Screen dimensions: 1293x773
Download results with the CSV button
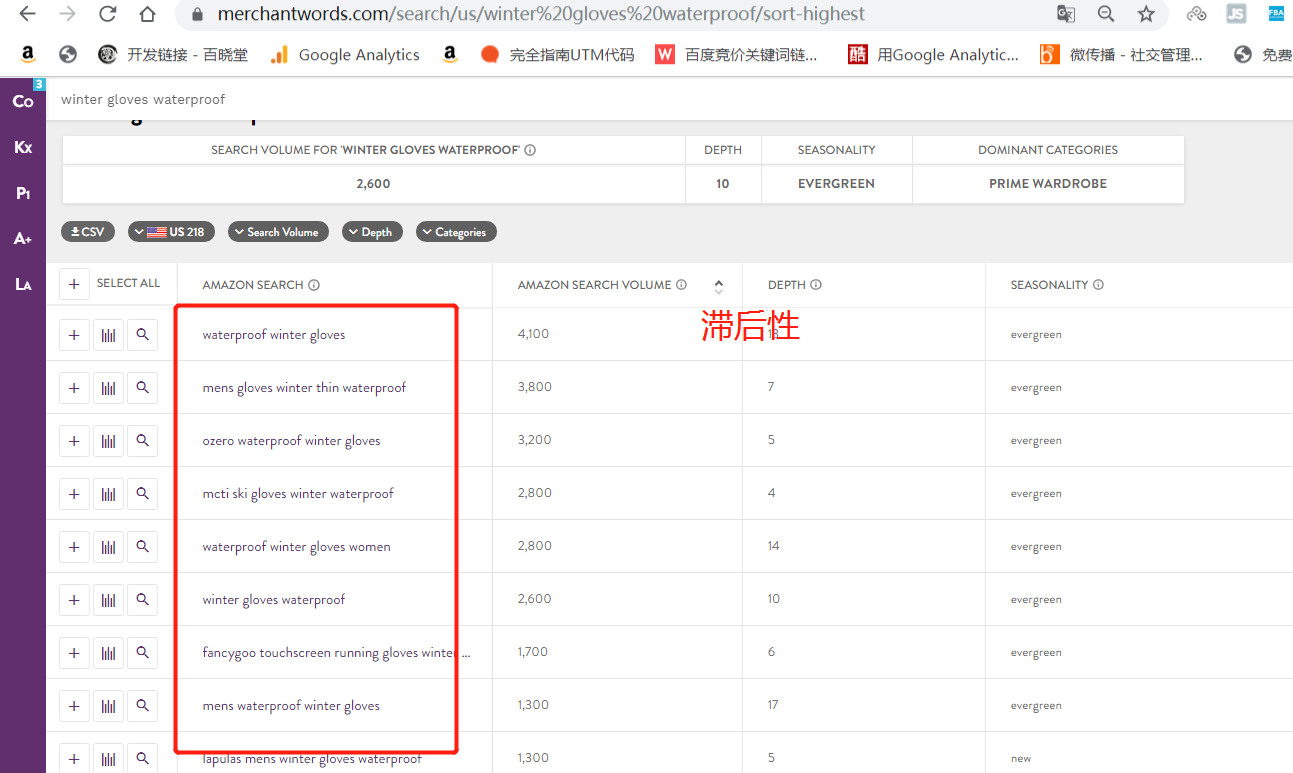pyautogui.click(x=88, y=232)
